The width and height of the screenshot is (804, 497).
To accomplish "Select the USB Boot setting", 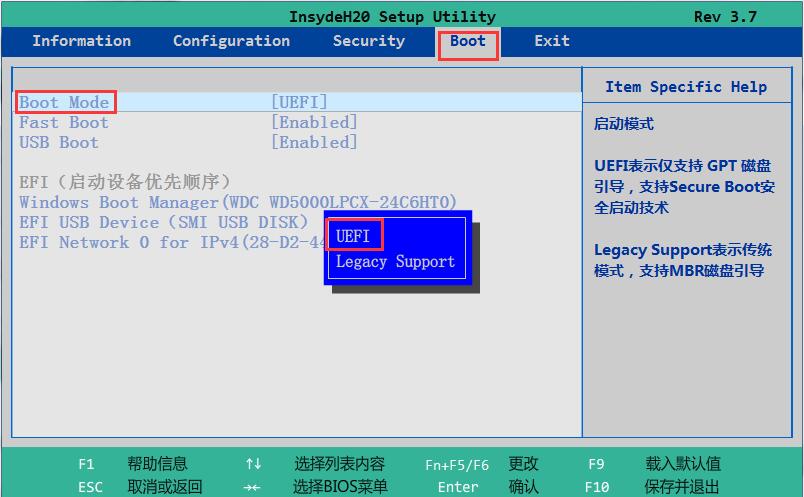I will pos(58,143).
